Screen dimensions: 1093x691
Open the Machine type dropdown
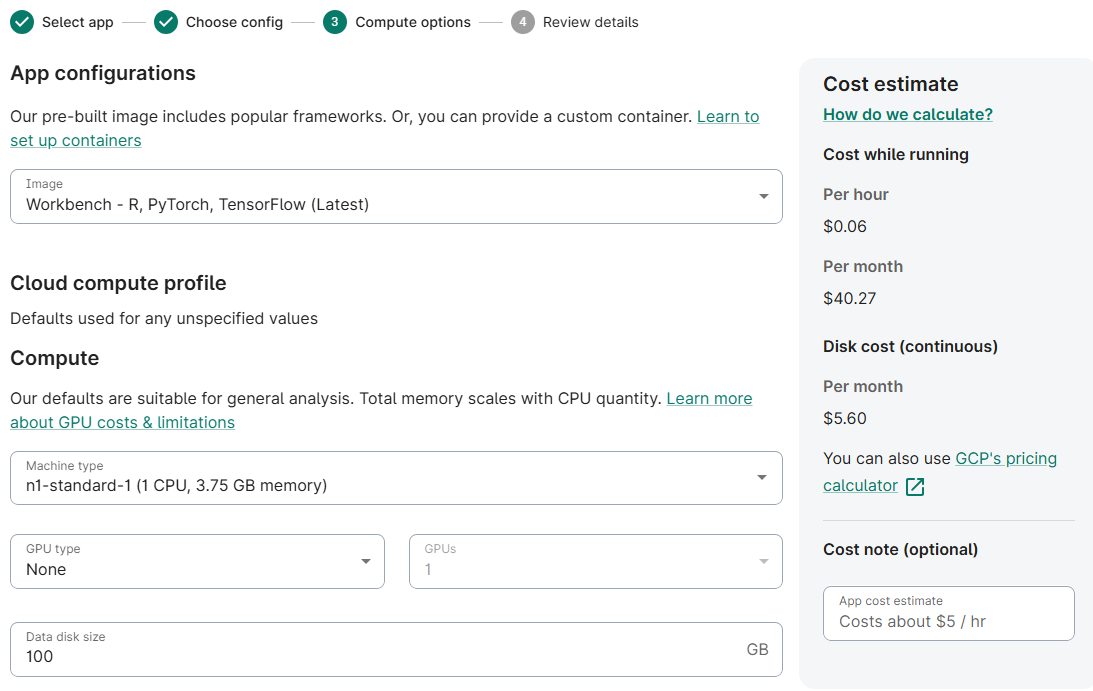tap(396, 477)
